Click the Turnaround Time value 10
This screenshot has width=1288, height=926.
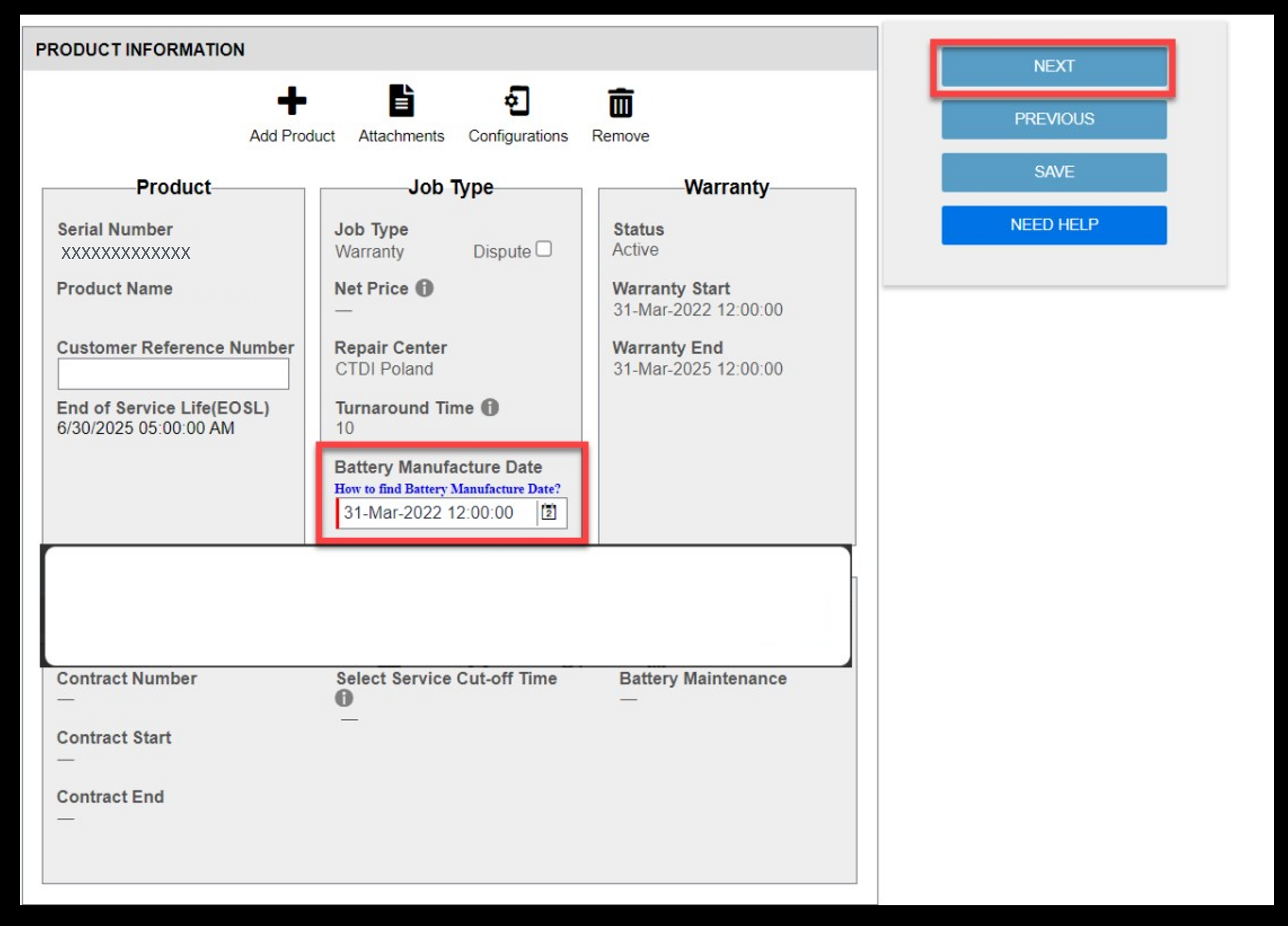tap(345, 428)
